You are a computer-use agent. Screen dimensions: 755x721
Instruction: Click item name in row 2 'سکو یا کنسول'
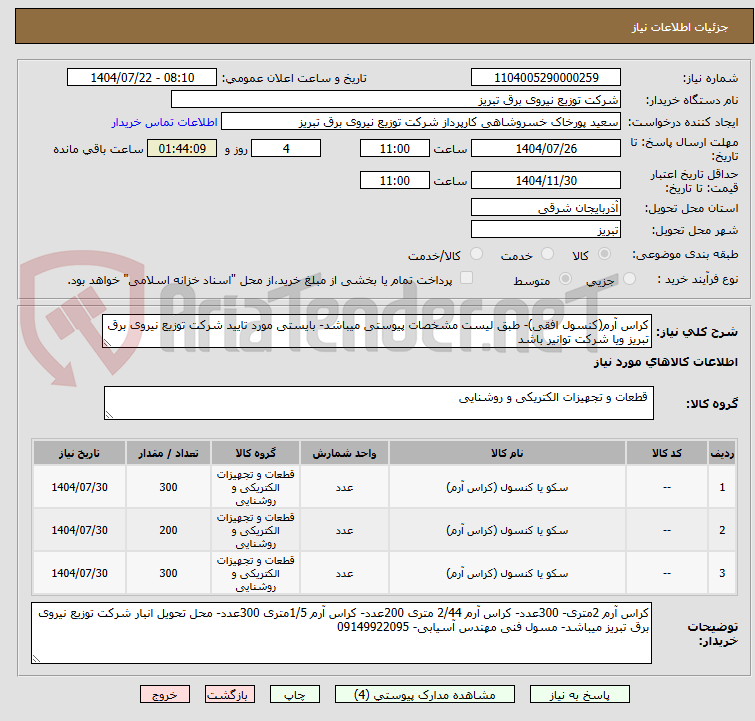point(507,530)
